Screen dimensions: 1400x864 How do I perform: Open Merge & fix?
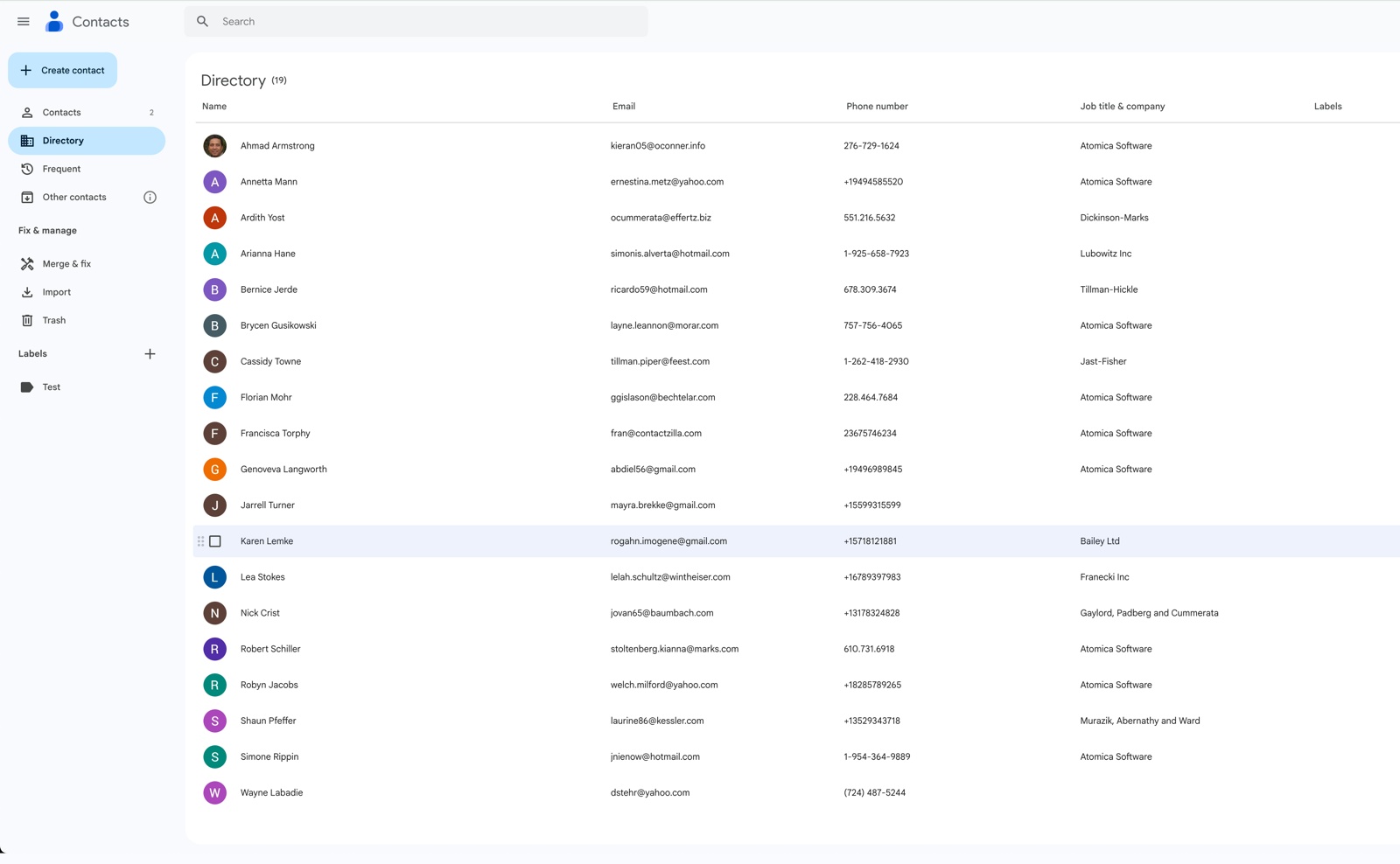(87, 264)
